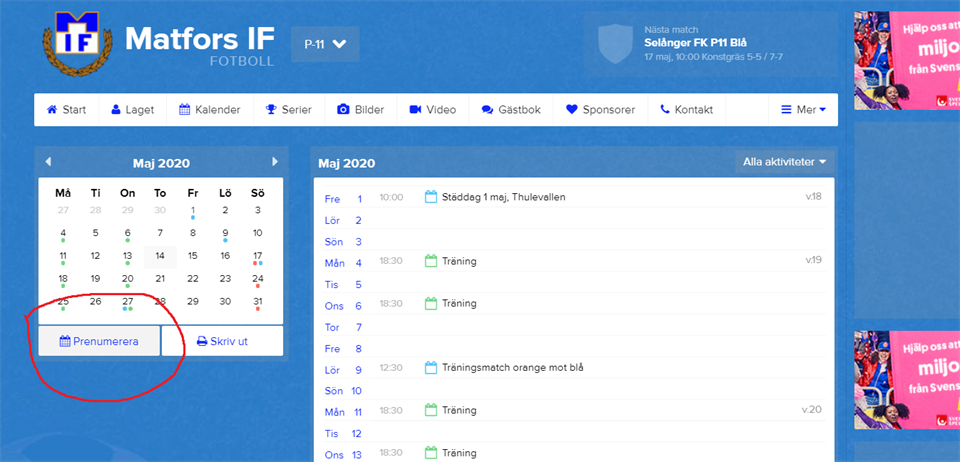Click the Prenumerera subscribe button
Viewport: 960px width, 462px height.
coord(98,341)
